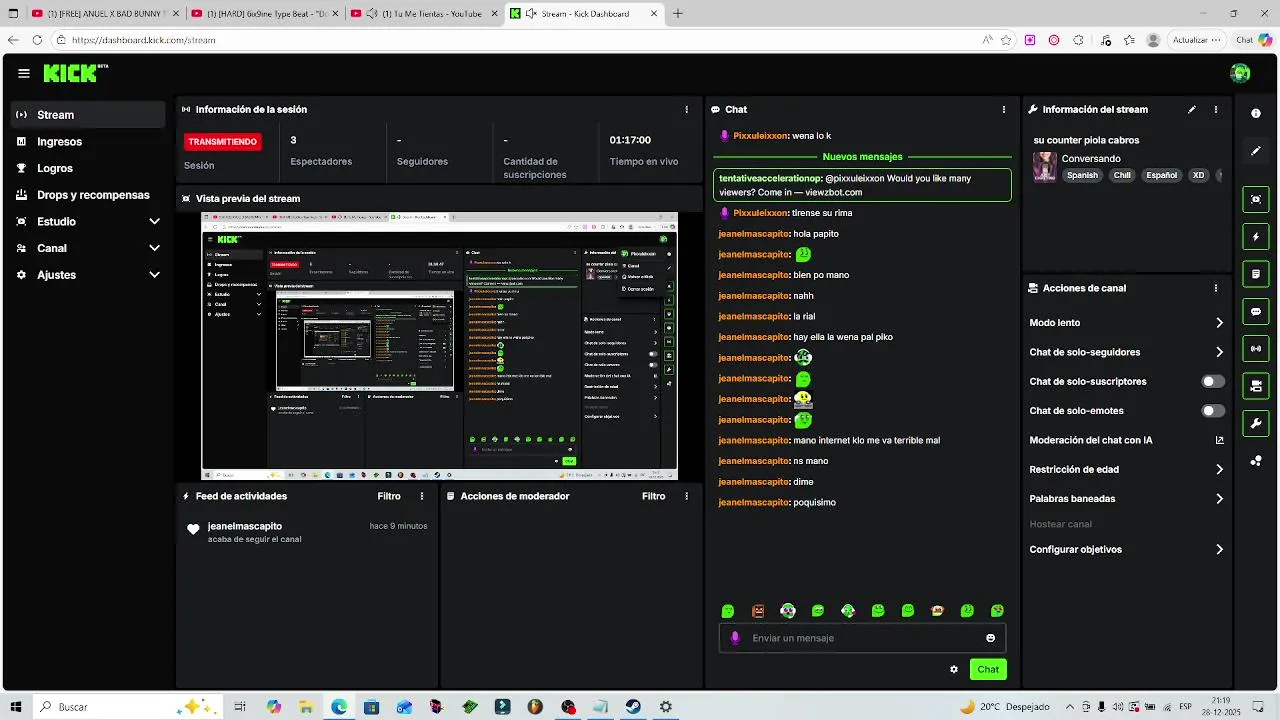Open the Chat panel three-dot menu
This screenshot has width=1280, height=720.
pos(1004,109)
